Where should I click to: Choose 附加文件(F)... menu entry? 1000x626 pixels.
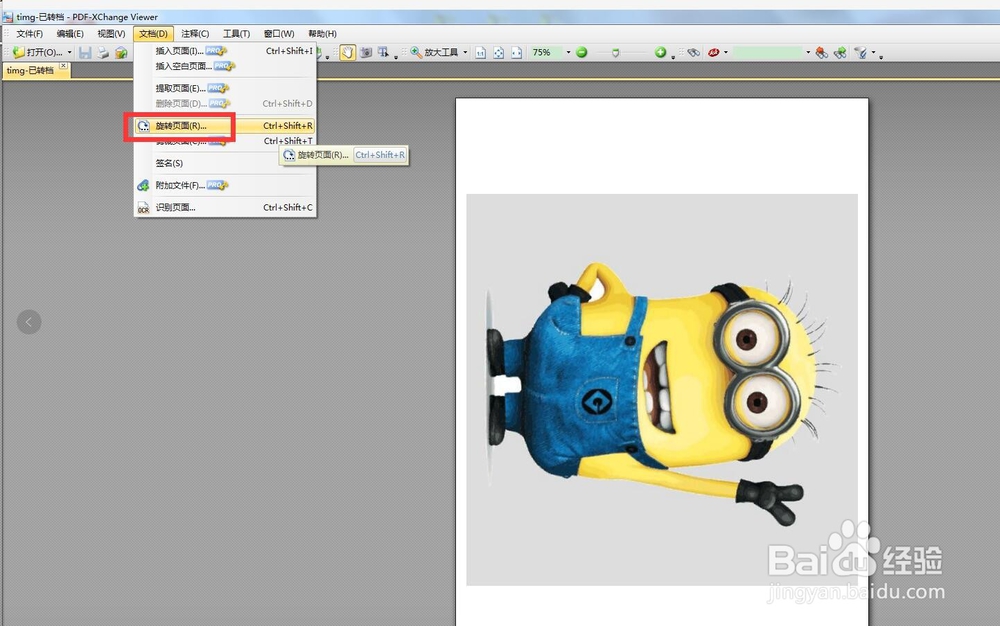[x=224, y=186]
